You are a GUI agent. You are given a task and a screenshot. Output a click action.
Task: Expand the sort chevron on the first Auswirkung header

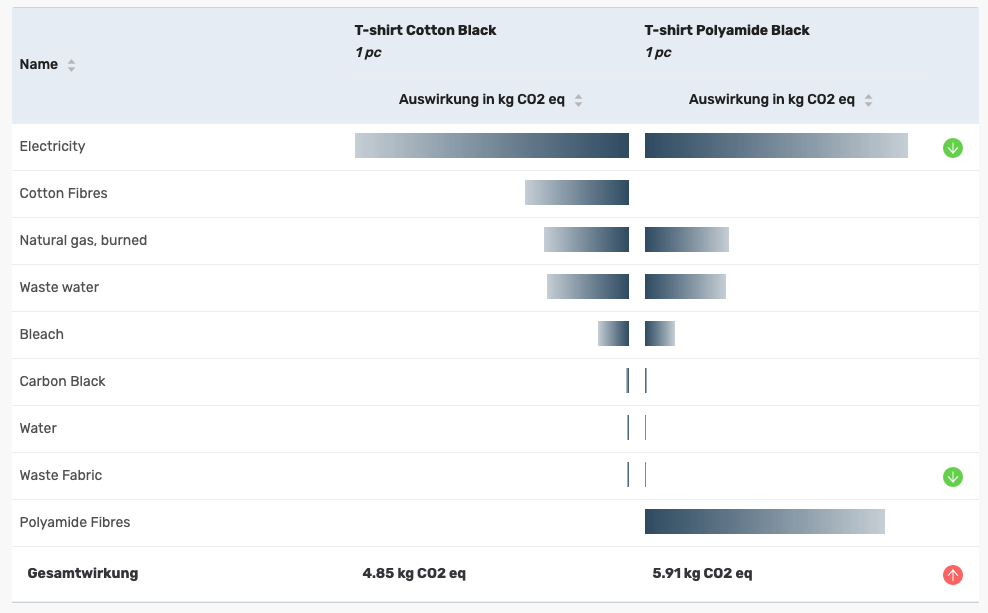[x=580, y=100]
